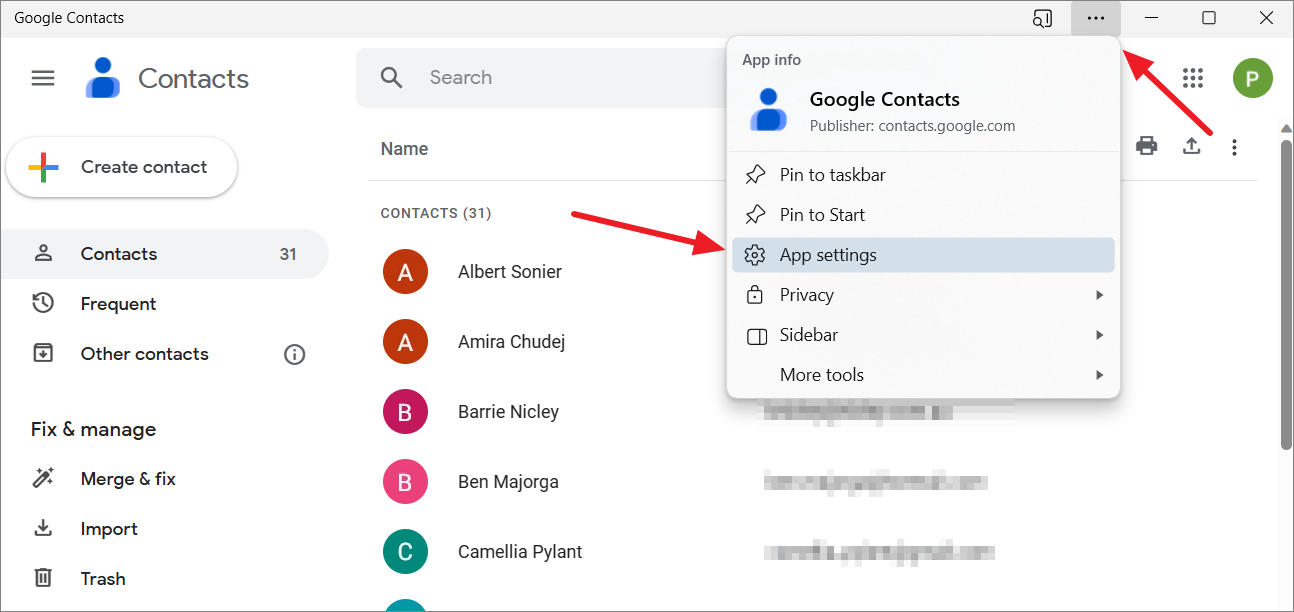1294x612 pixels.
Task: Open contact Amira Chudej
Action: 512,342
